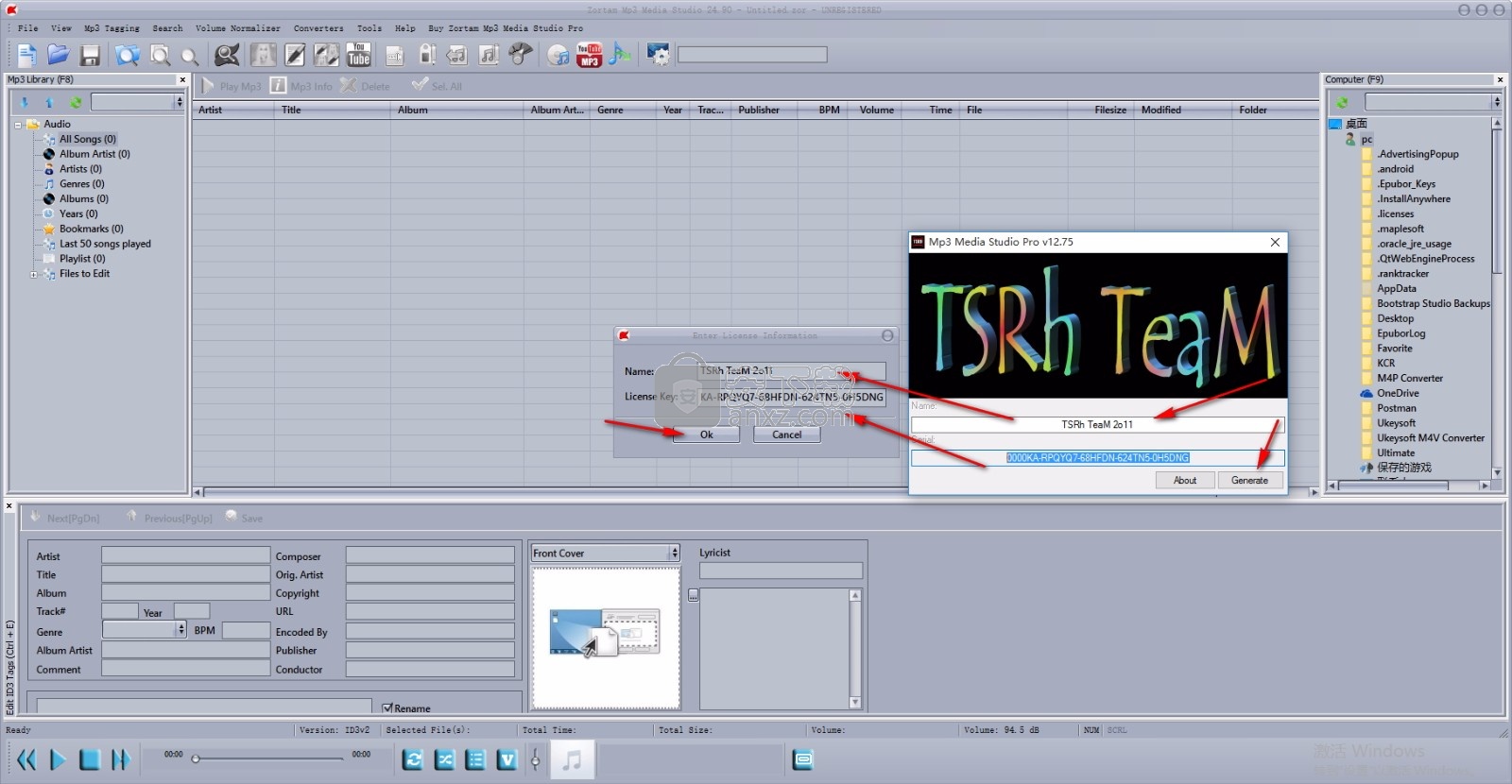This screenshot has height=784, width=1512.
Task: Click the new document icon in toolbar
Action: coord(27,55)
